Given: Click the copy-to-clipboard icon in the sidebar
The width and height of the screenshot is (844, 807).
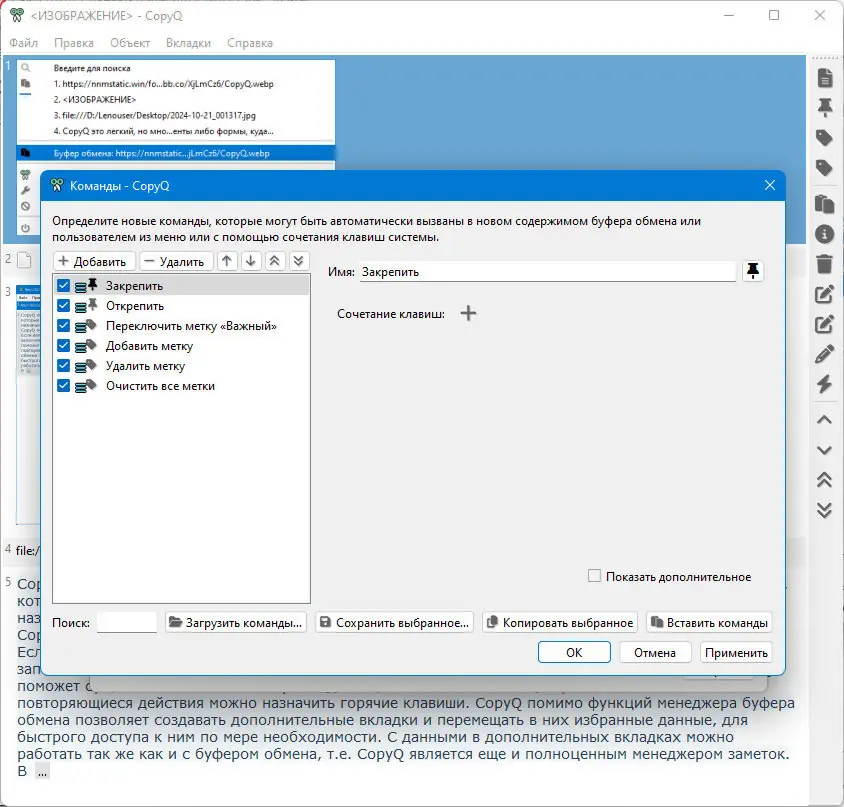Looking at the screenshot, I should tap(825, 204).
